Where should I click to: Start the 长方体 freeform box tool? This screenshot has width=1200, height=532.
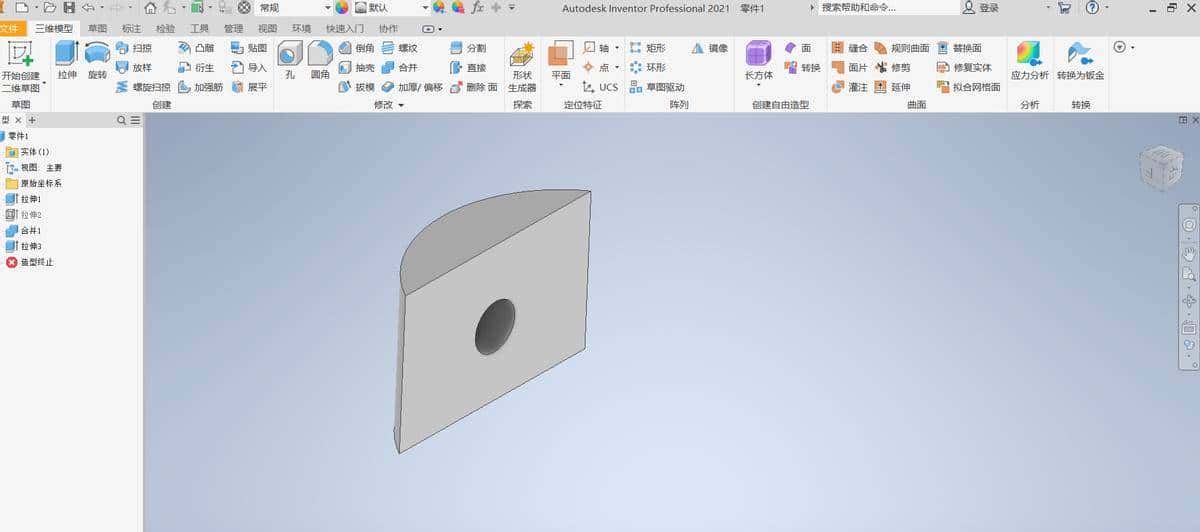click(x=758, y=59)
